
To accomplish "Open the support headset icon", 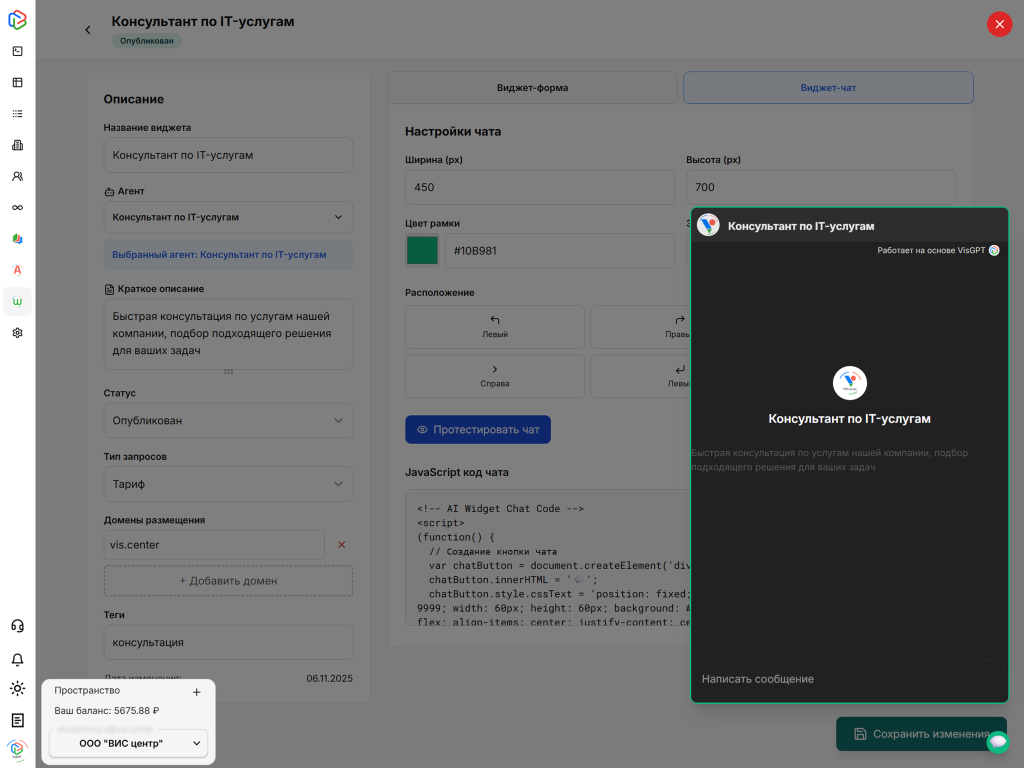I will click(x=17, y=626).
